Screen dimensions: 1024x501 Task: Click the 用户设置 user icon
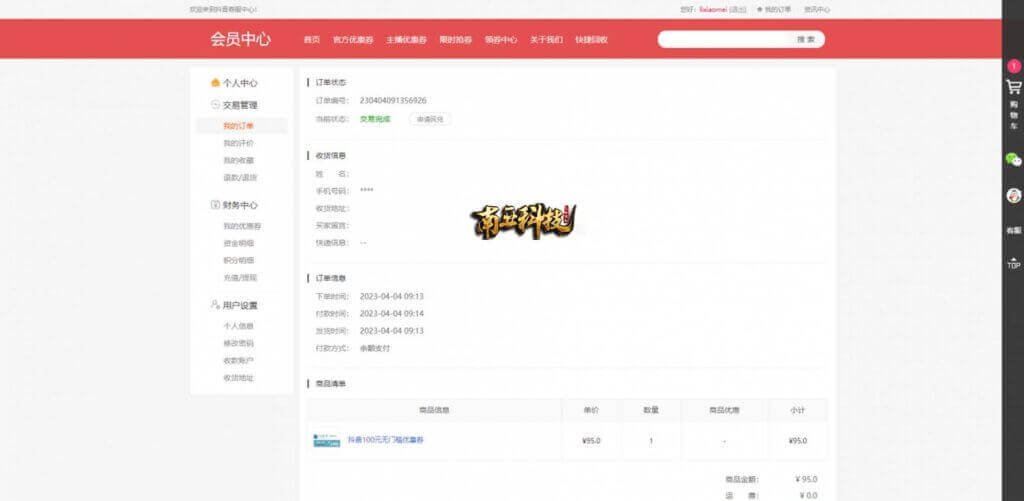(x=215, y=305)
